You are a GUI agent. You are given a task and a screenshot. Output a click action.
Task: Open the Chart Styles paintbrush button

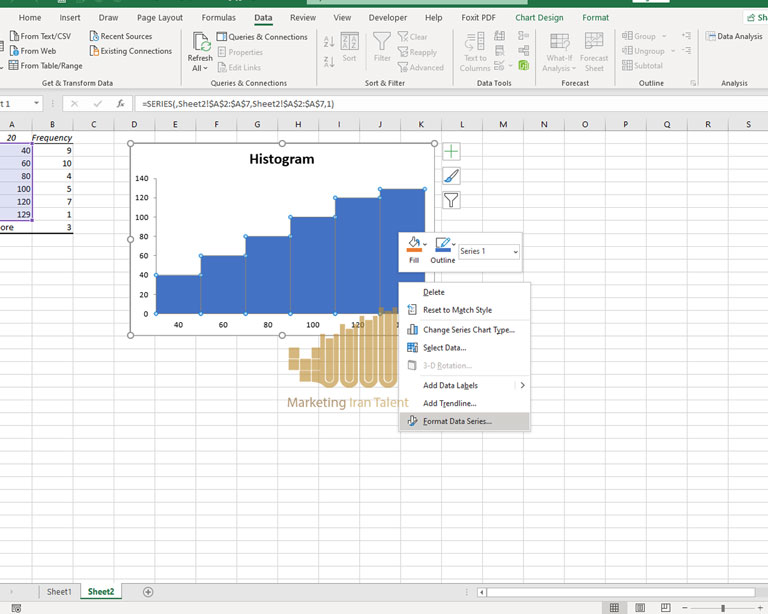point(451,176)
